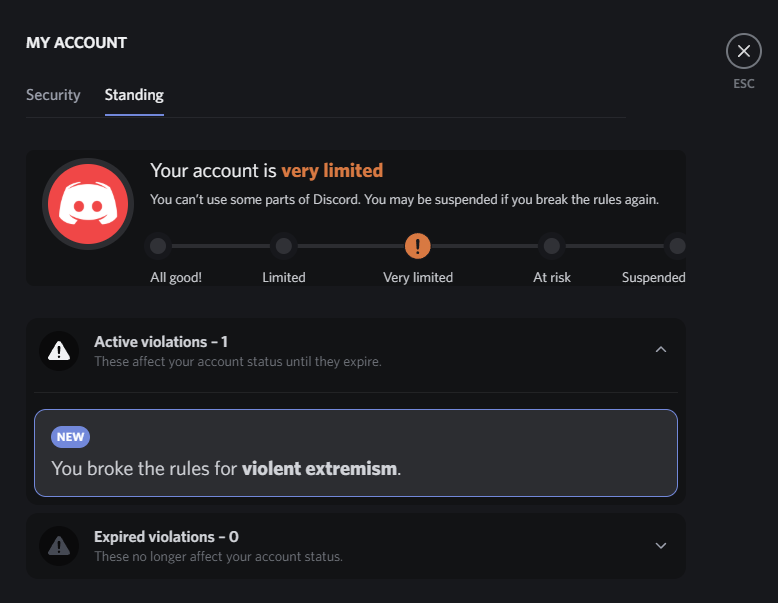The width and height of the screenshot is (778, 603).
Task: Click the red Discord avatar logo
Action: point(88,204)
